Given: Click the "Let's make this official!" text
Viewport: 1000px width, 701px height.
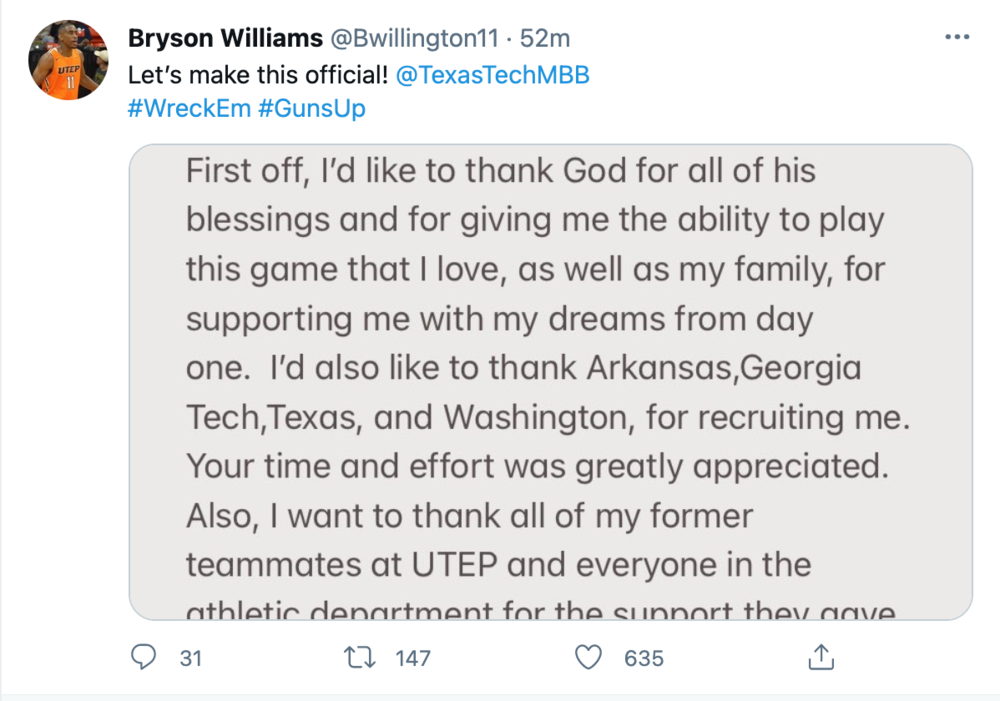Looking at the screenshot, I should pyautogui.click(x=257, y=76).
